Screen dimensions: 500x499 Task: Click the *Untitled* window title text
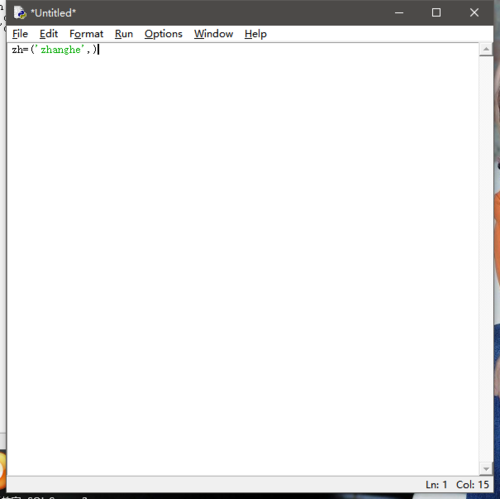coord(53,13)
